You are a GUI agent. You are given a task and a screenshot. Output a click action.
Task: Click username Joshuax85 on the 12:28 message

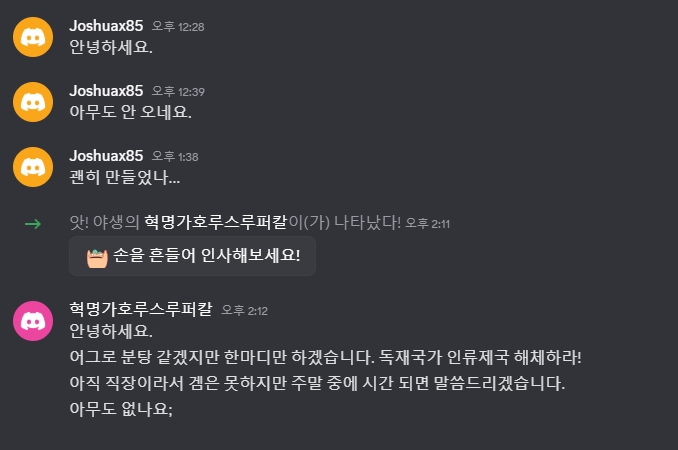click(106, 25)
